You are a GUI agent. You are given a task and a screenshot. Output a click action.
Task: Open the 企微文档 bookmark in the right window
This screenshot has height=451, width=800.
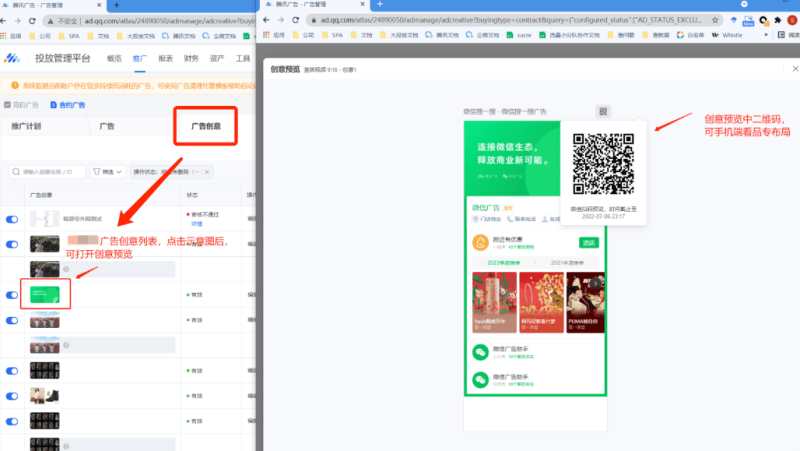click(x=482, y=35)
